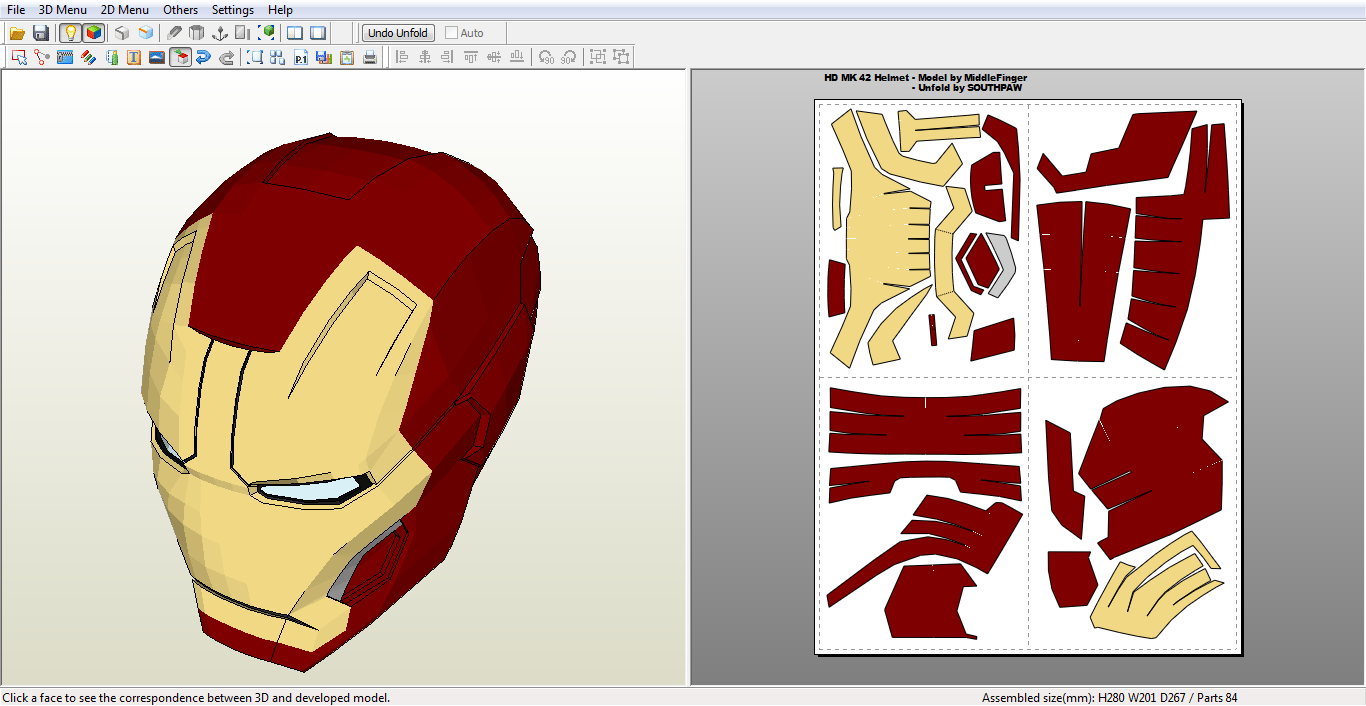Click the P.1 page number icon
The image size is (1366, 706).
point(301,57)
